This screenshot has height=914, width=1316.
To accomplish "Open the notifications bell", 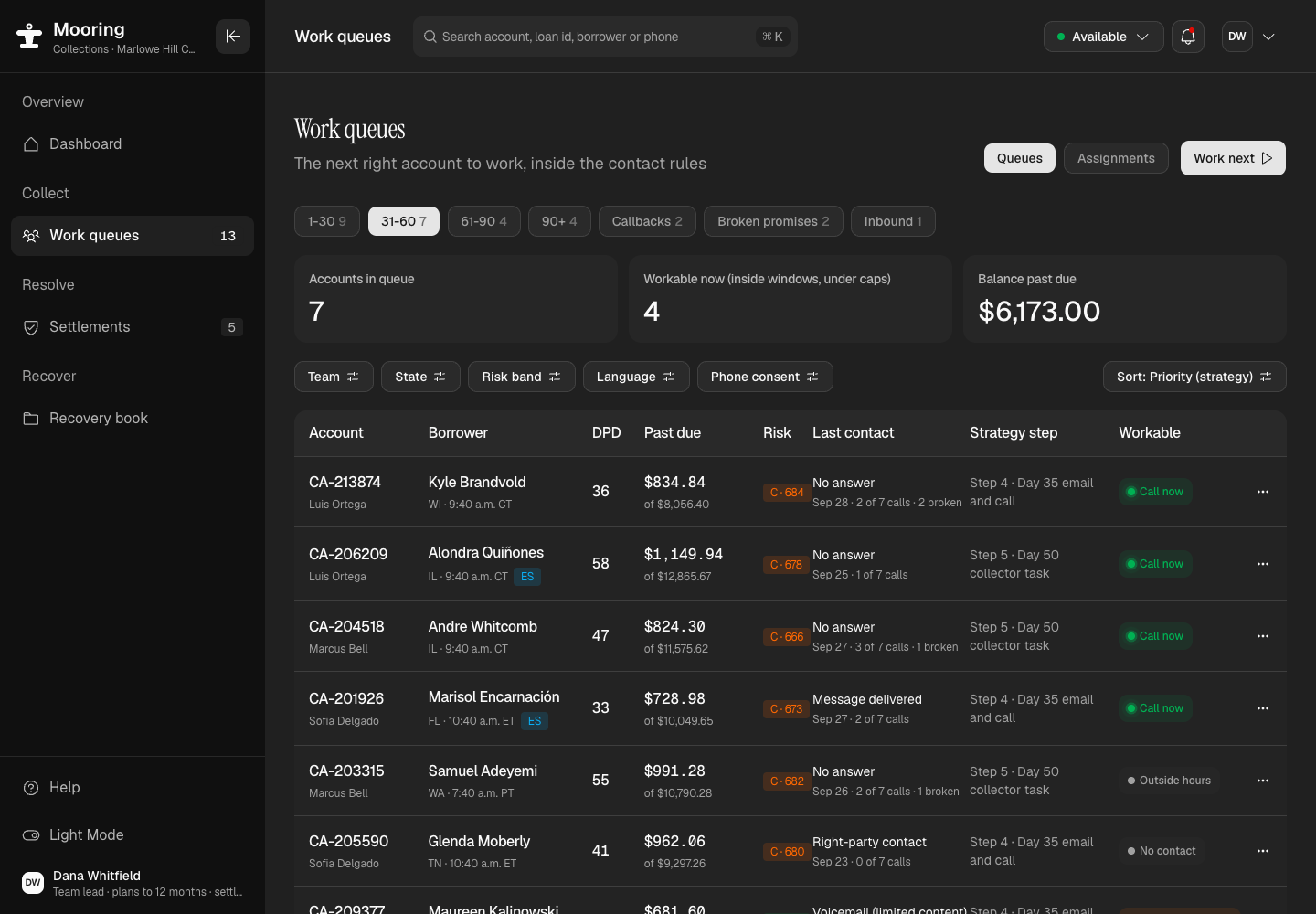I will (1188, 37).
